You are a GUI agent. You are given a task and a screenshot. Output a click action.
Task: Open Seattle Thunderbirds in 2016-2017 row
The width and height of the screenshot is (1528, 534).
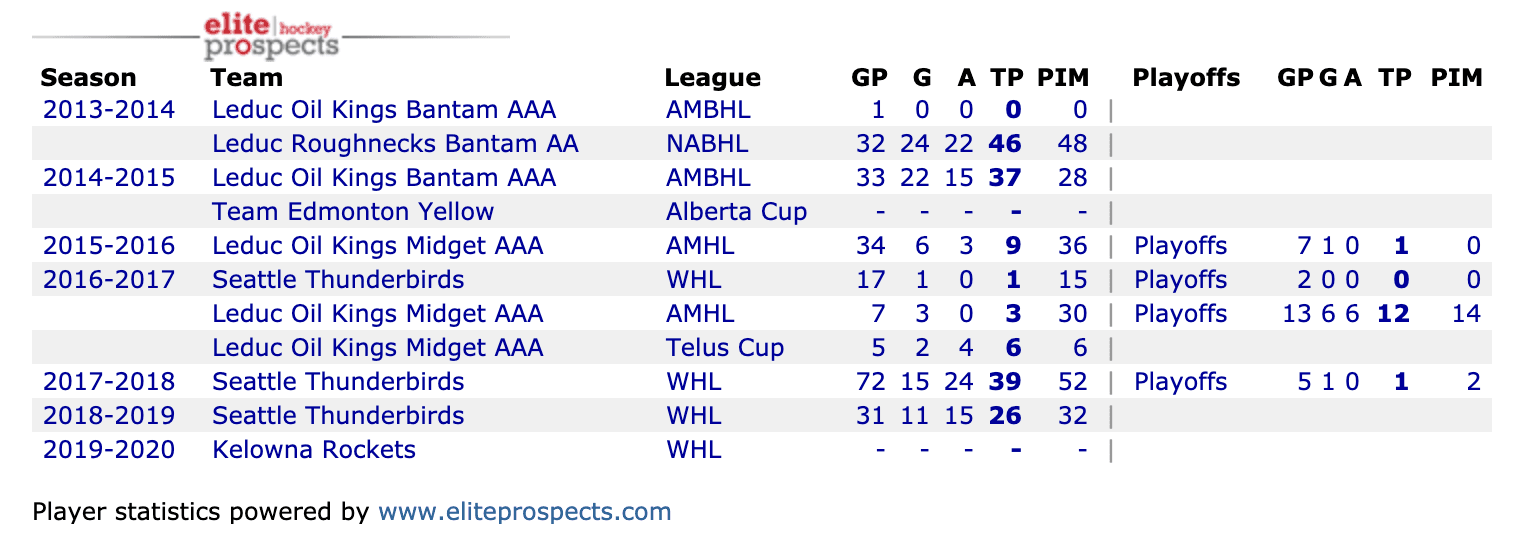338,280
